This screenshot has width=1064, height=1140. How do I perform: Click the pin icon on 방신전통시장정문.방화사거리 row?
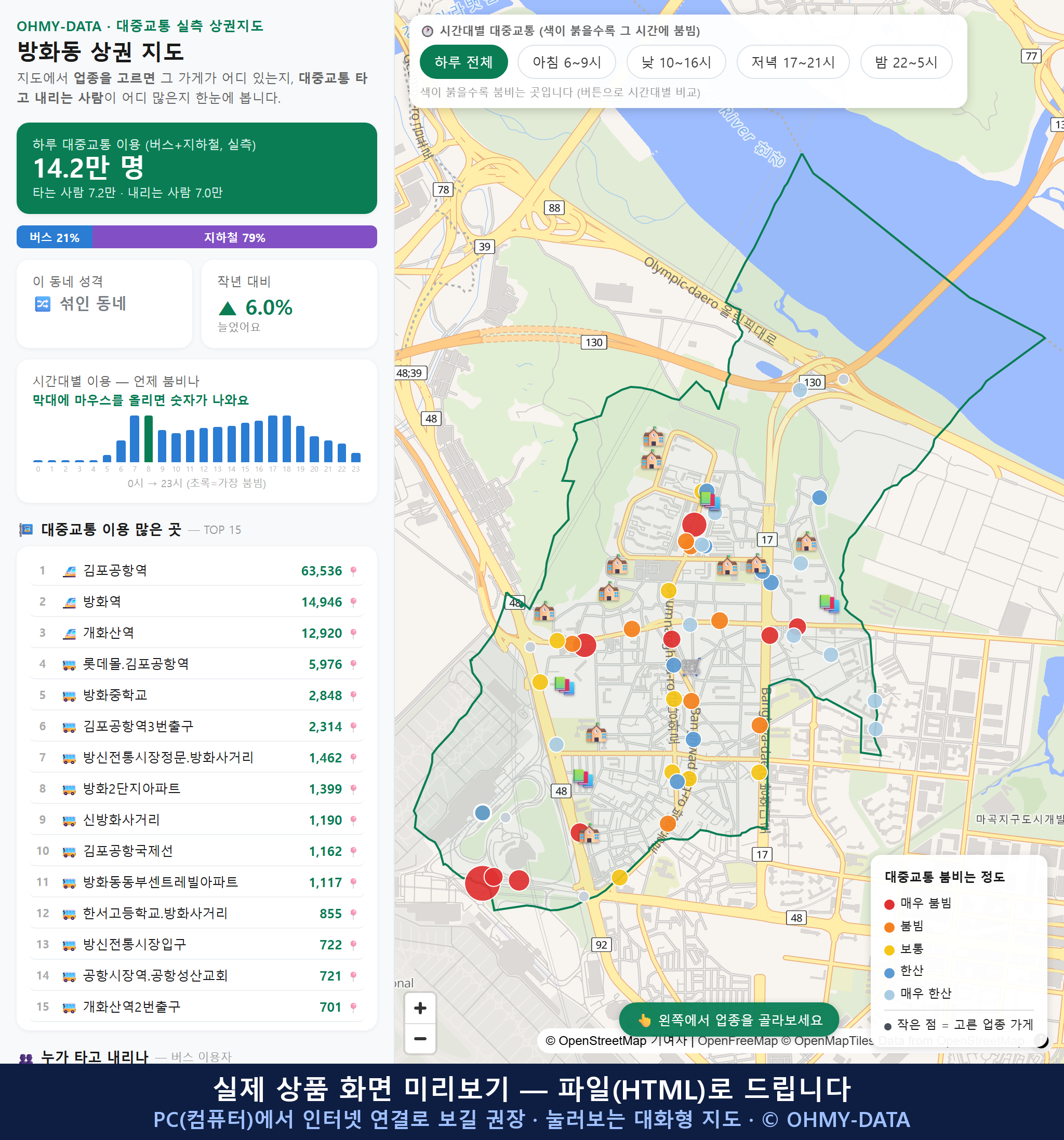[x=353, y=758]
